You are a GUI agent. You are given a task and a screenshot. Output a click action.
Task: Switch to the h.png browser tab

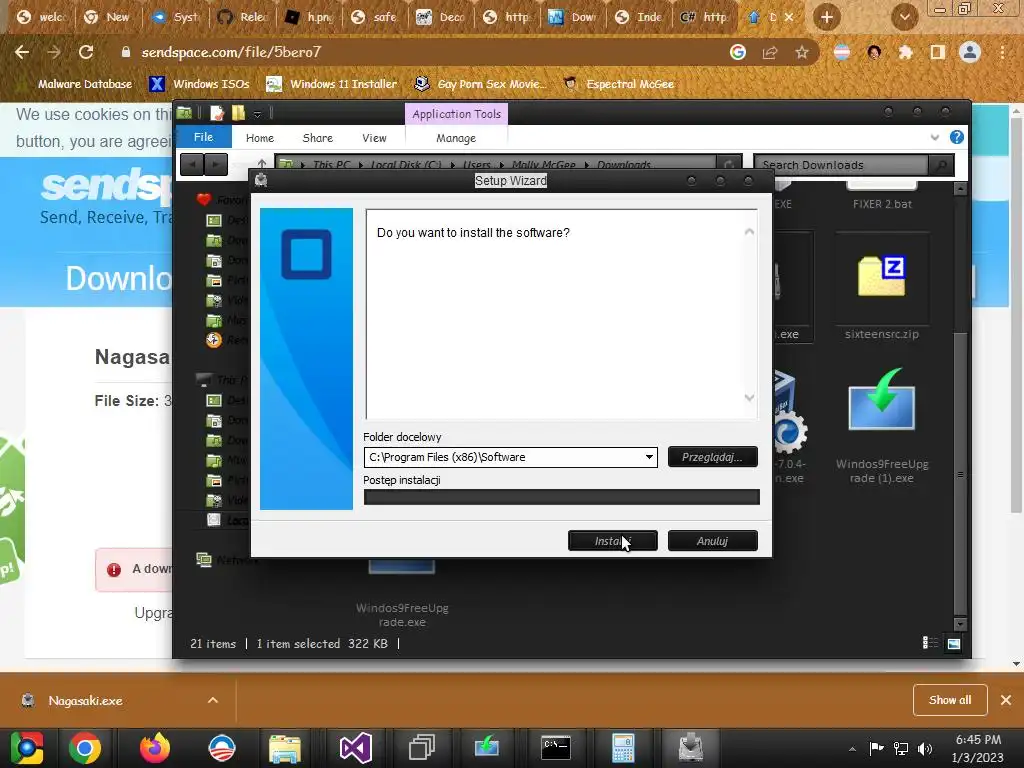tap(310, 17)
